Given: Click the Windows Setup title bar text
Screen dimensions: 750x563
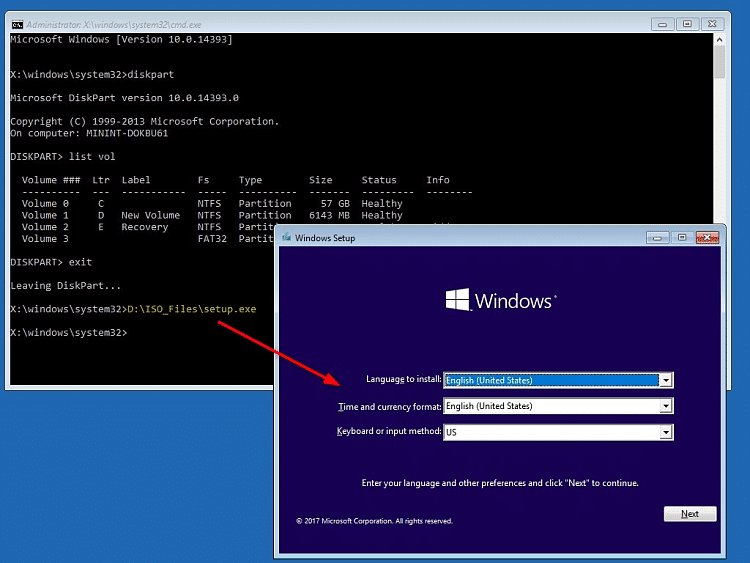Looking at the screenshot, I should point(325,238).
